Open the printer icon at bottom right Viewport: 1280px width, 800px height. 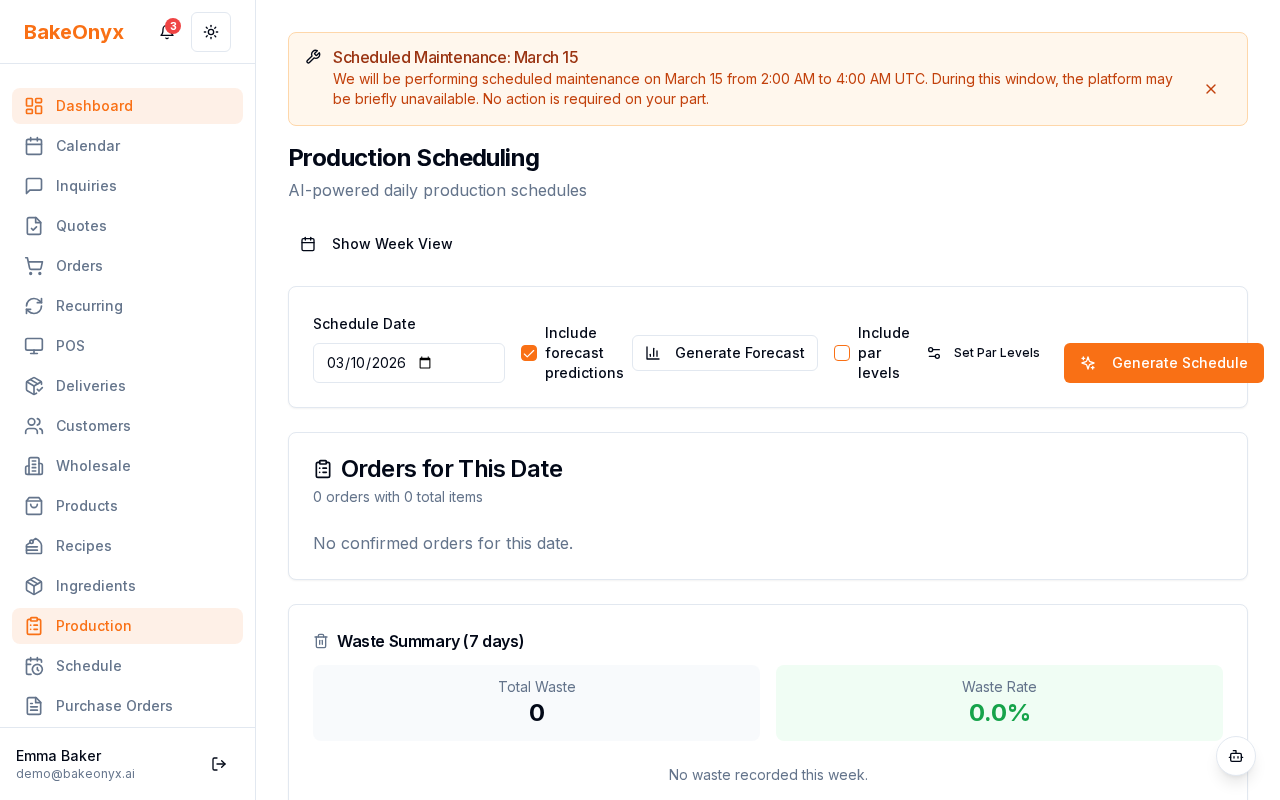point(1236,757)
